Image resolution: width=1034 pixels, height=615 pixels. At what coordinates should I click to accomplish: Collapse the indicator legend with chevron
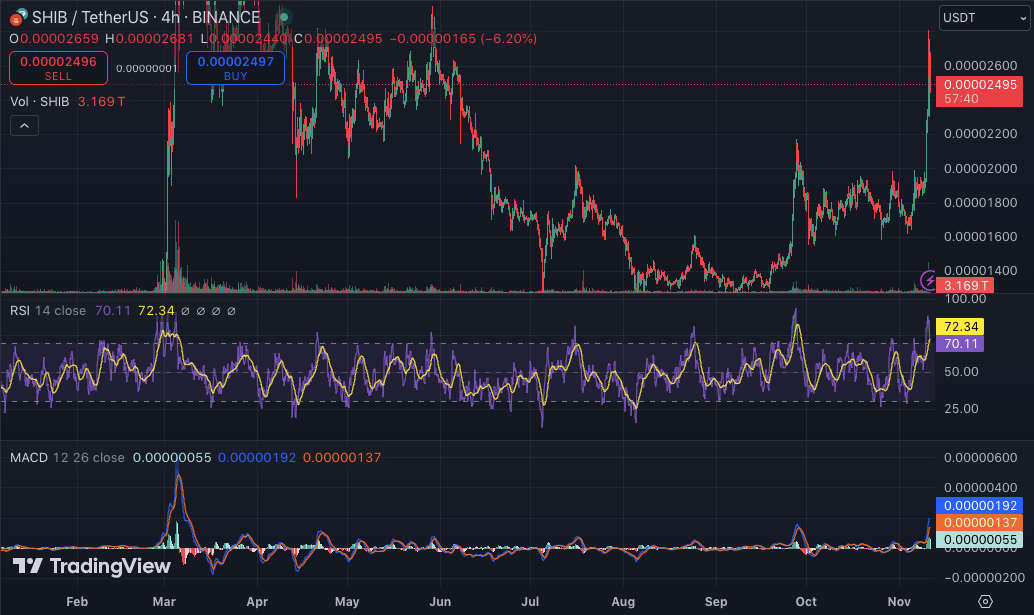tap(24, 125)
